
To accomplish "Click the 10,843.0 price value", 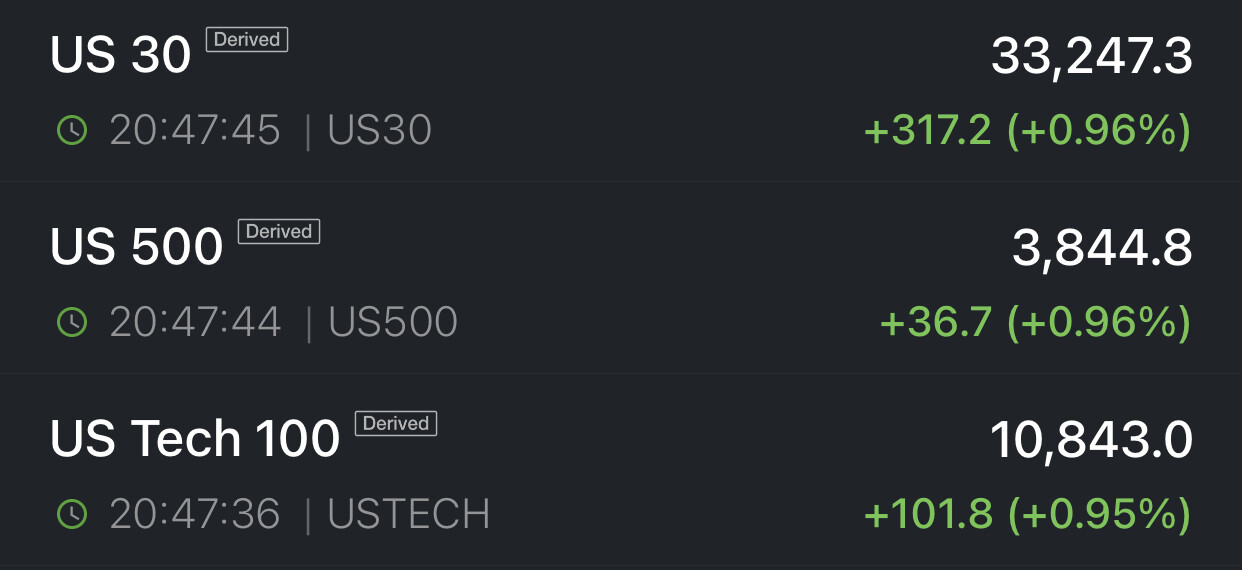I will pyautogui.click(x=1091, y=440).
